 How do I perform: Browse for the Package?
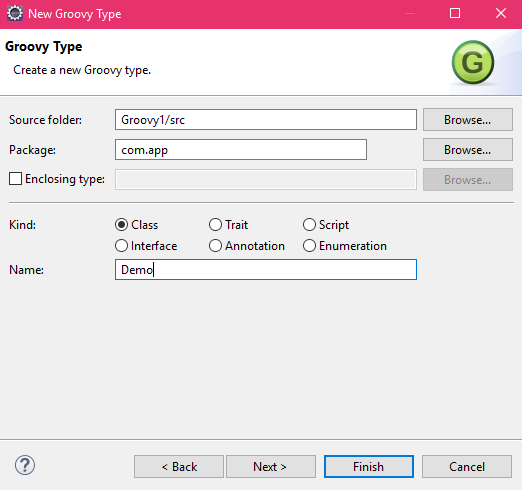point(468,150)
